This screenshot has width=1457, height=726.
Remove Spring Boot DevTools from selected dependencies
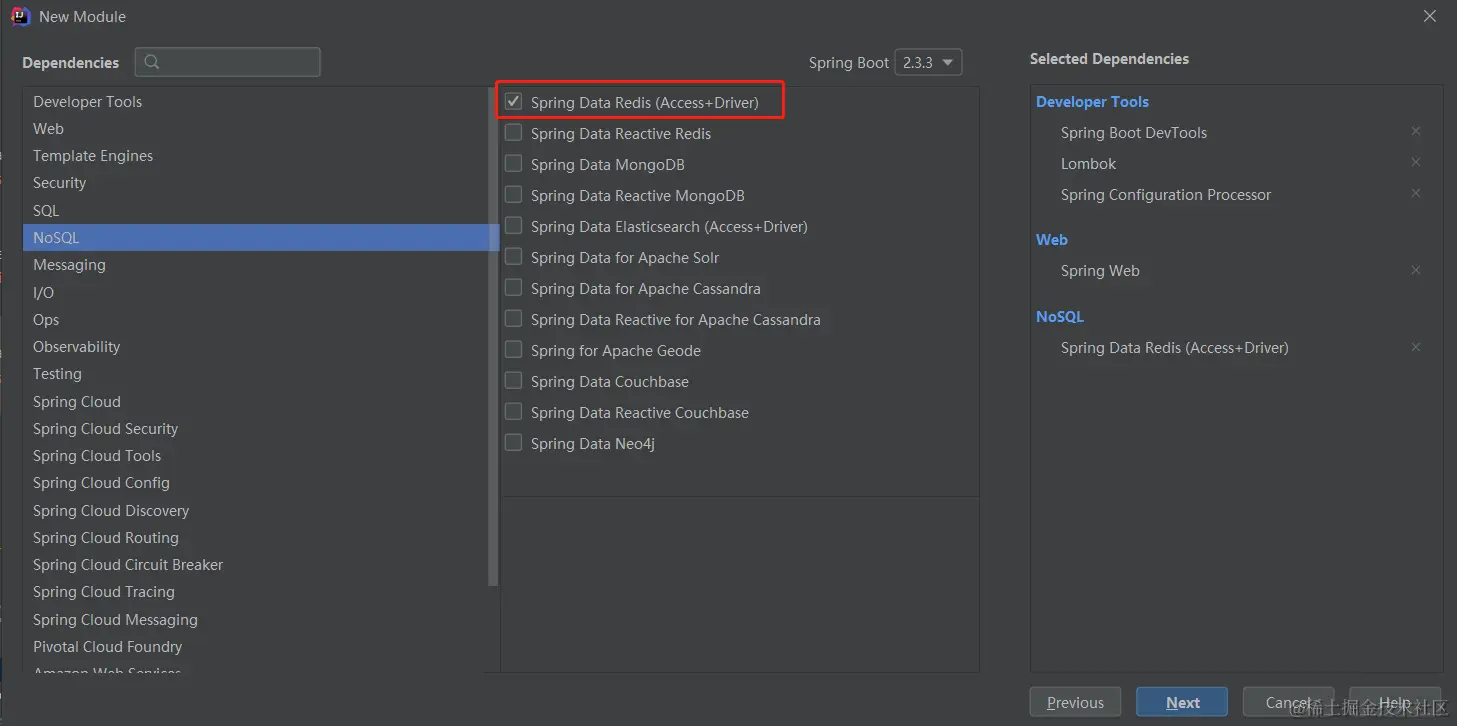coord(1415,131)
